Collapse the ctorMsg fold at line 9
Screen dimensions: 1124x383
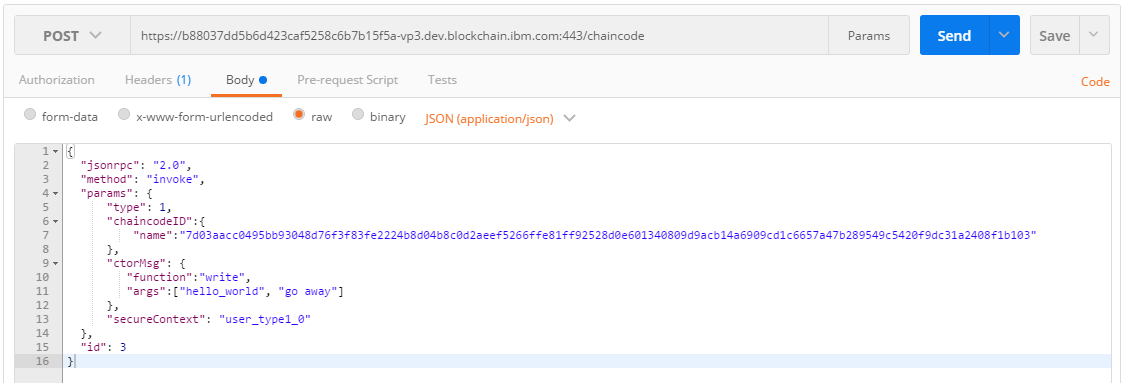point(56,263)
